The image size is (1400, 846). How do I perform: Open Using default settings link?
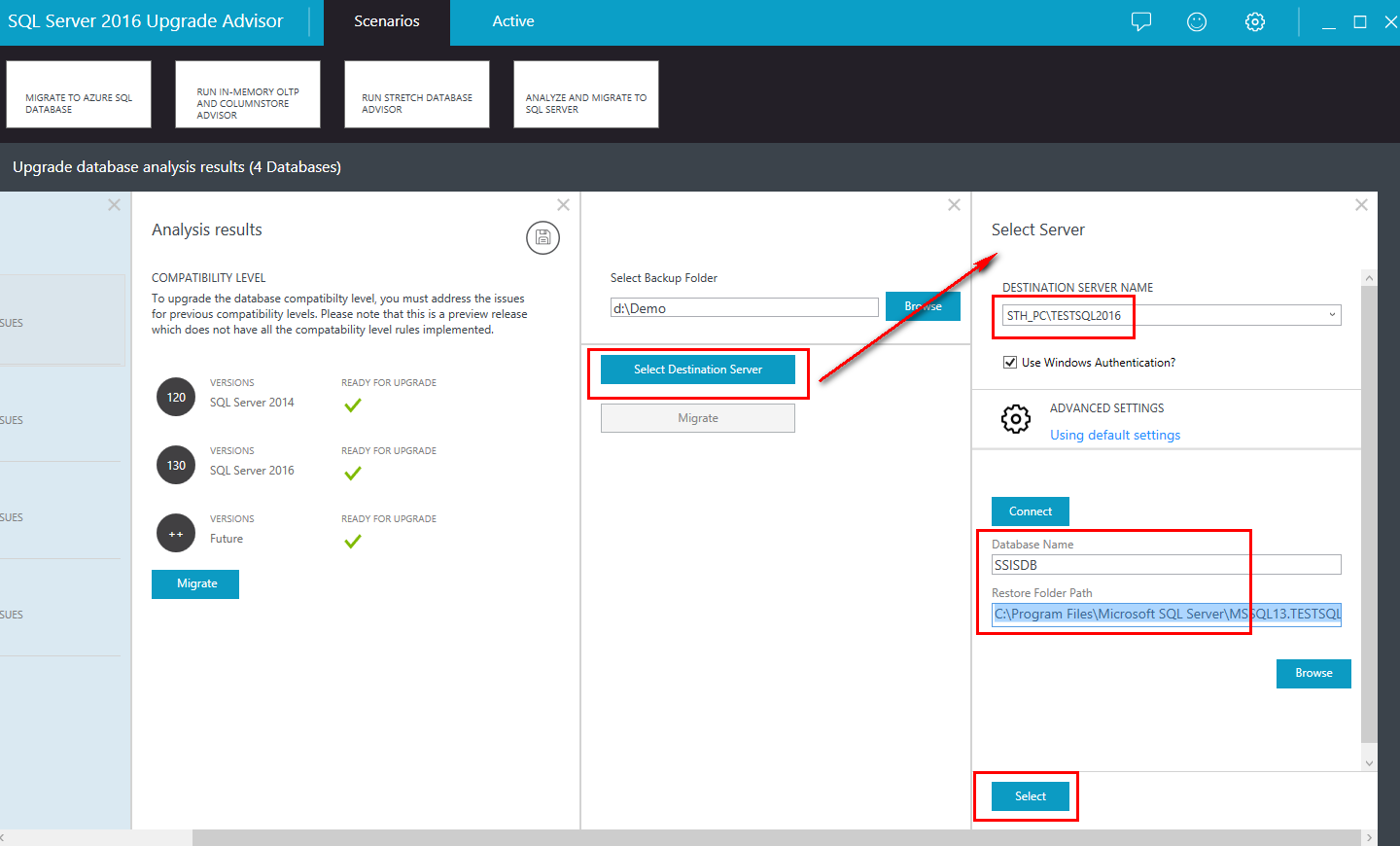[1115, 436]
